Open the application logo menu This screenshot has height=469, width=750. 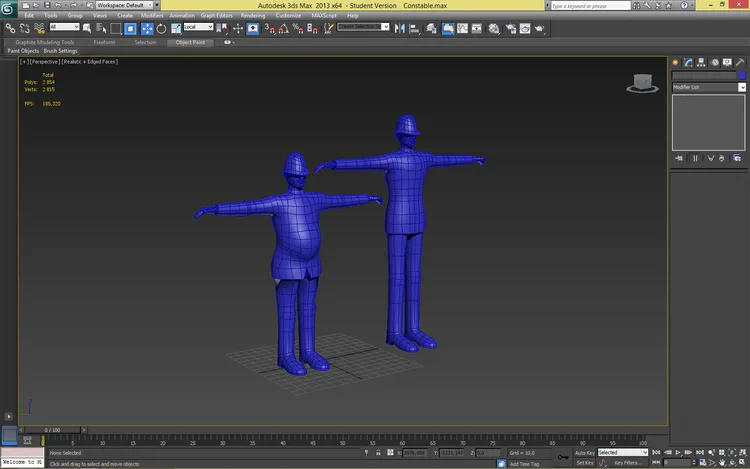click(8, 9)
